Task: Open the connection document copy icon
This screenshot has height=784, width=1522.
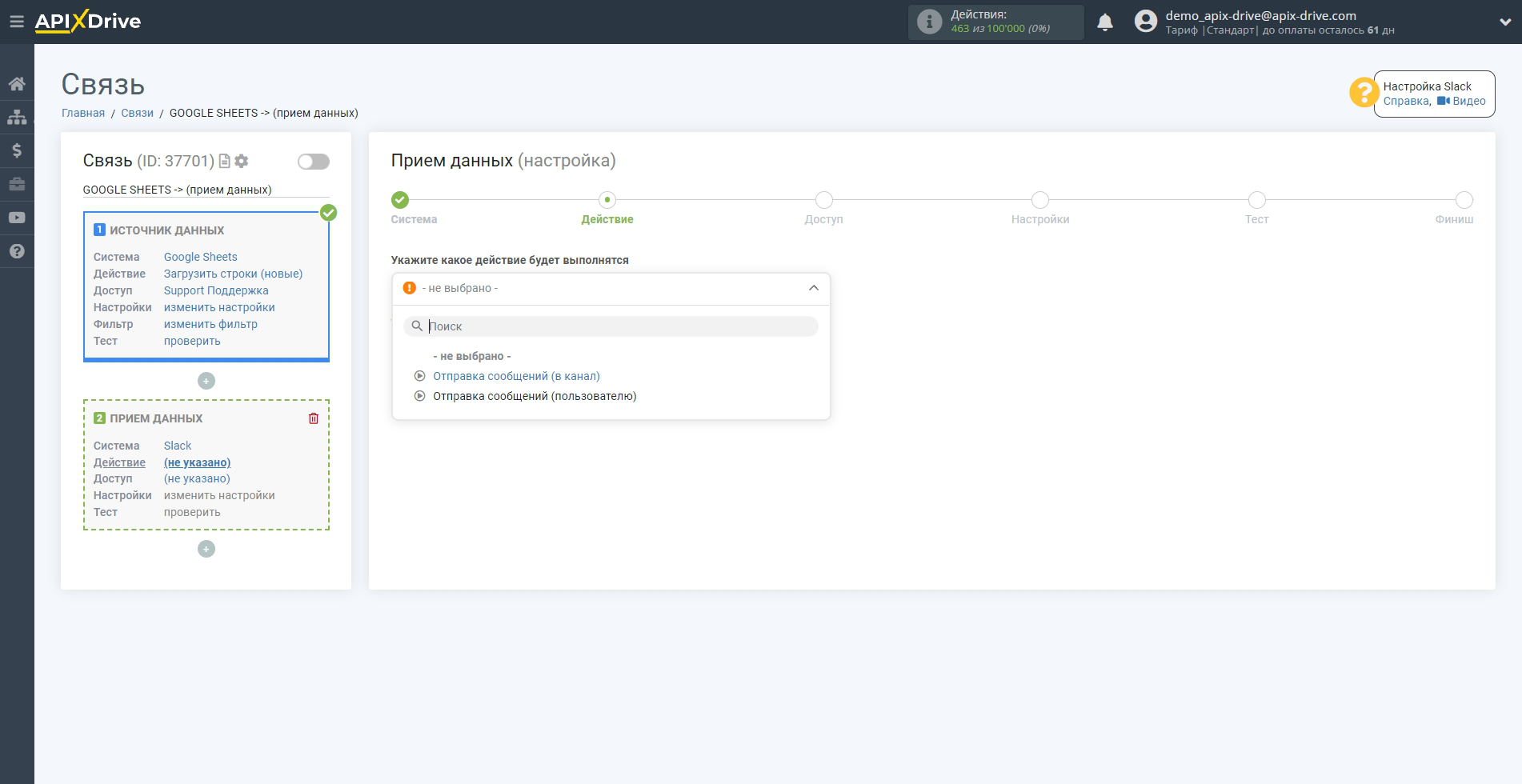Action: 225,161
